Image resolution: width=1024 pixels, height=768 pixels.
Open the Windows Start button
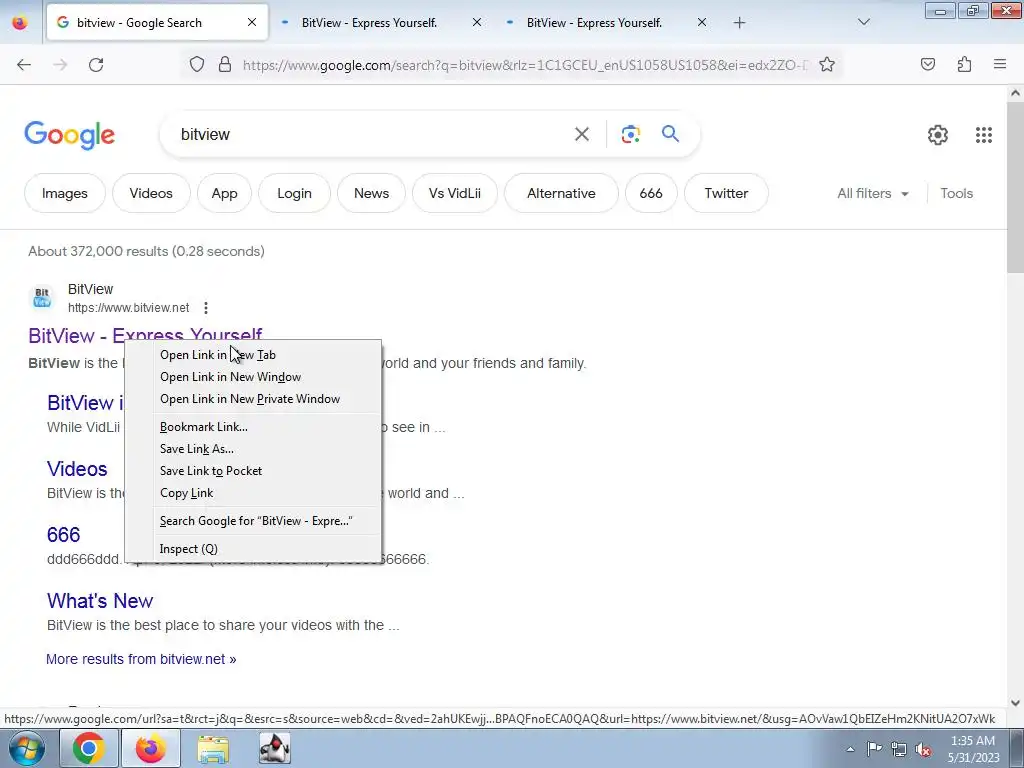(26, 748)
